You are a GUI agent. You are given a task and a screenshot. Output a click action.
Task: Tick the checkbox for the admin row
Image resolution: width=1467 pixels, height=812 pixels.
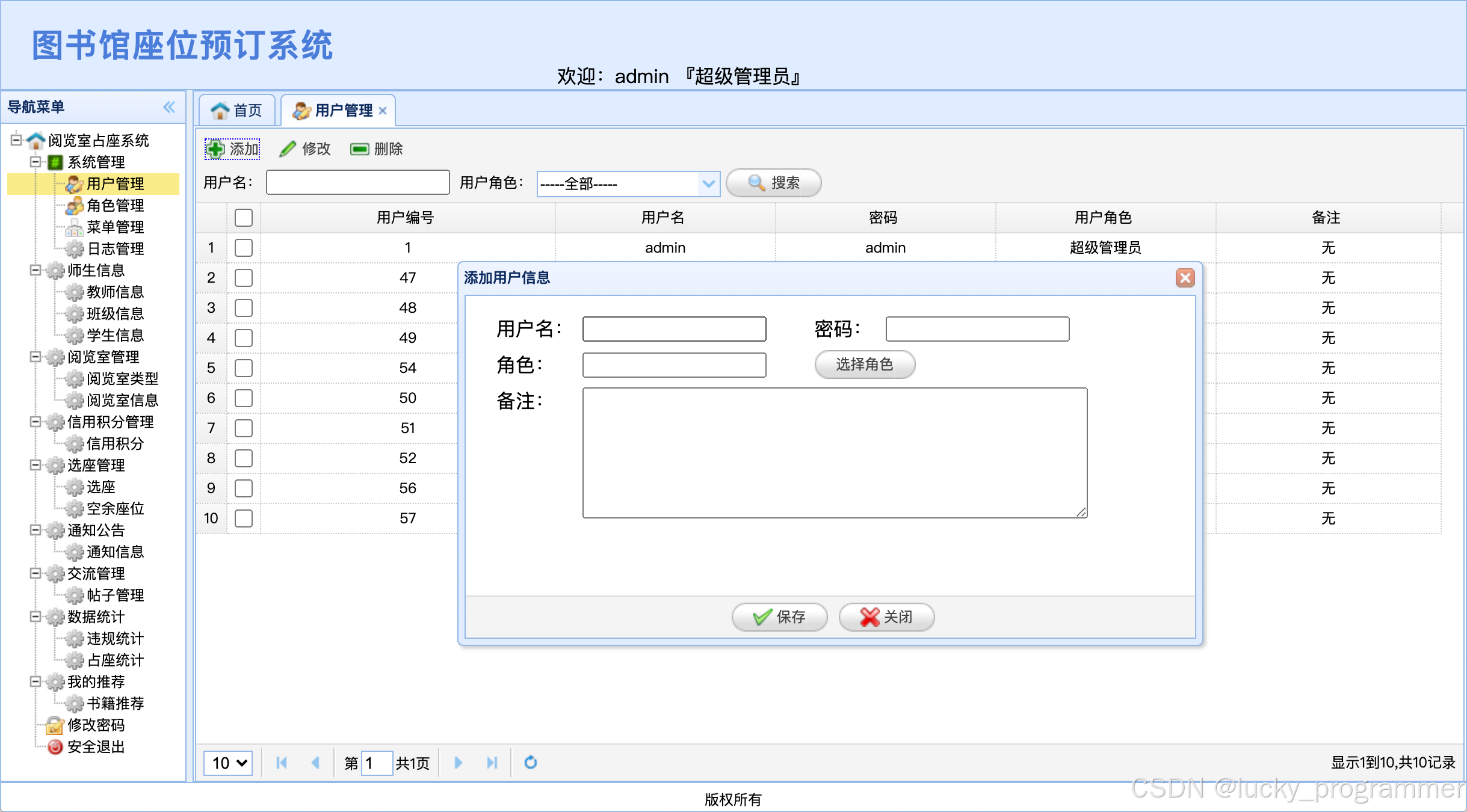click(243, 247)
